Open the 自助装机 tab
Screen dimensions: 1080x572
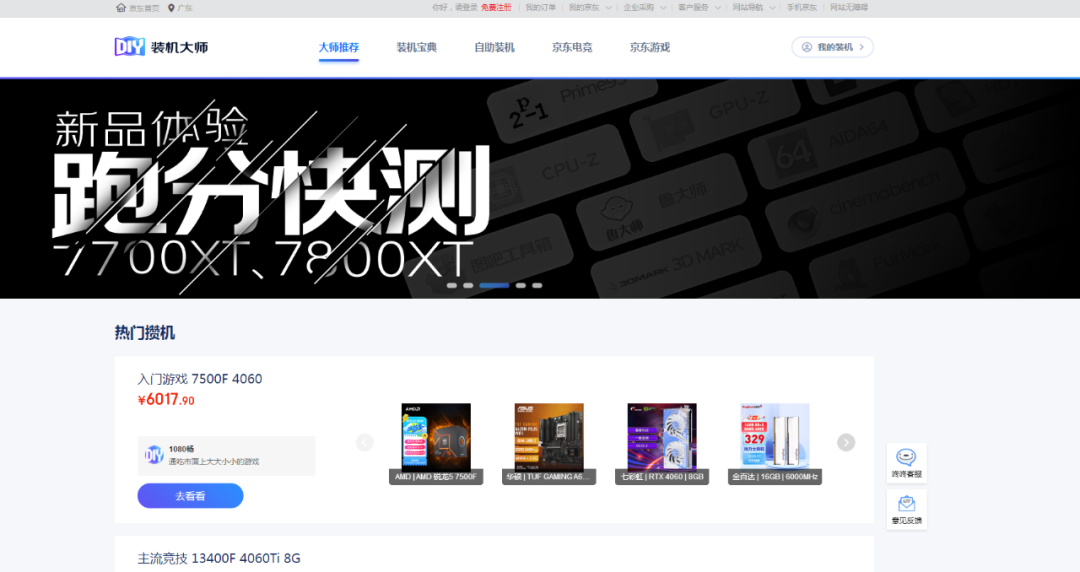[495, 48]
